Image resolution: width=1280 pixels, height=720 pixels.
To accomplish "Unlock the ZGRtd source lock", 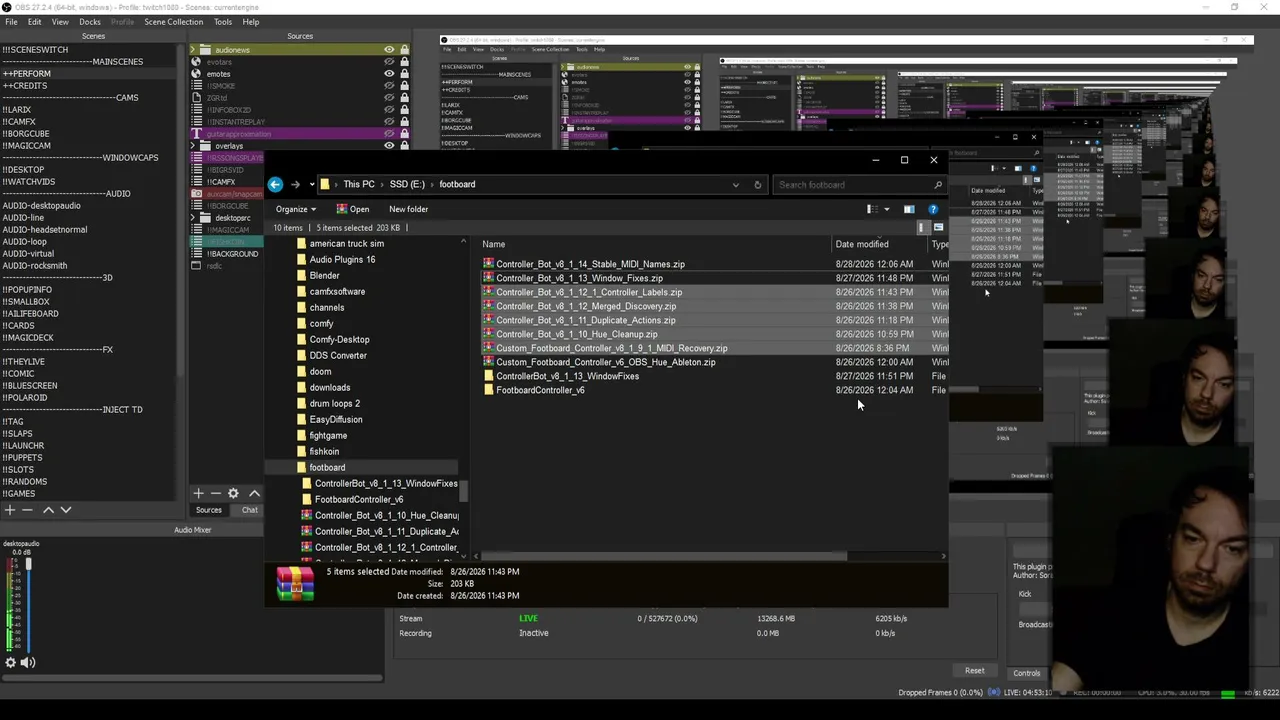I will click(x=404, y=98).
